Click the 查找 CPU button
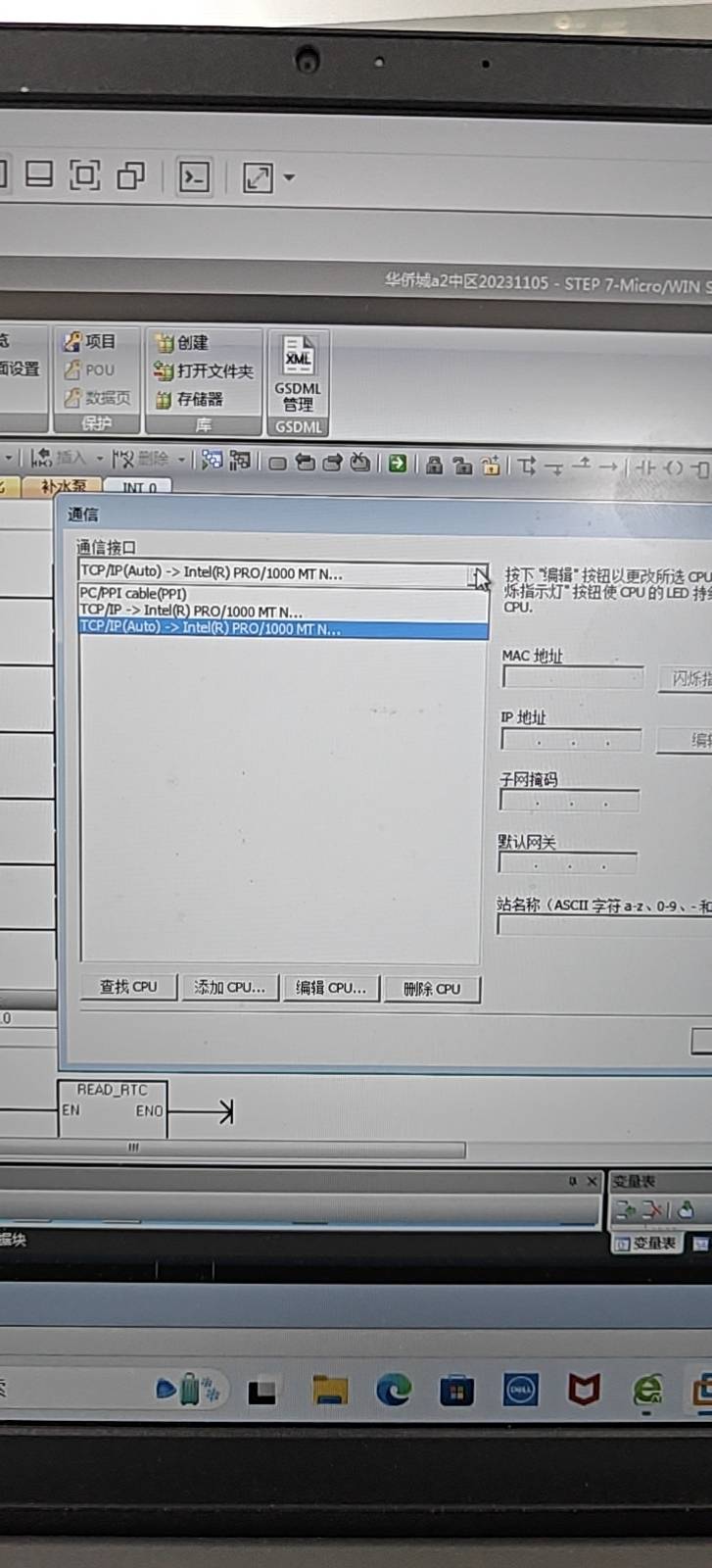Image resolution: width=712 pixels, height=1568 pixels. (128, 987)
